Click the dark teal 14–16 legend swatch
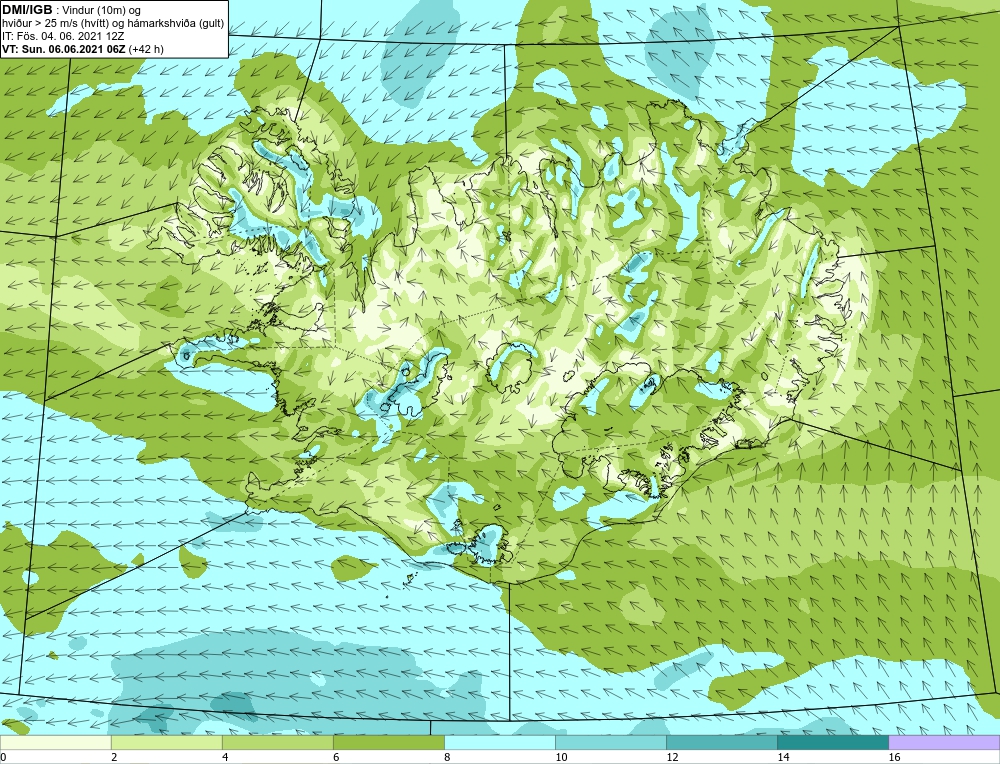 click(832, 743)
